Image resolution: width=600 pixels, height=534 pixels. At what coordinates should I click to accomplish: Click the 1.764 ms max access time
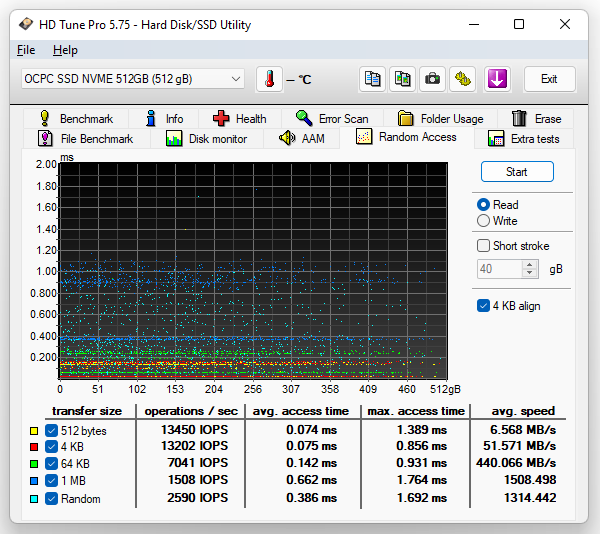pyautogui.click(x=422, y=480)
